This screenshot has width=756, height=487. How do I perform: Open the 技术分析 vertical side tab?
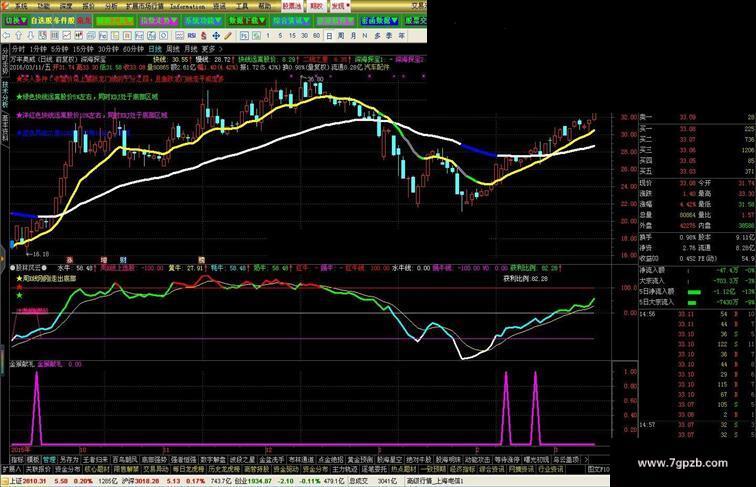pyautogui.click(x=5, y=95)
